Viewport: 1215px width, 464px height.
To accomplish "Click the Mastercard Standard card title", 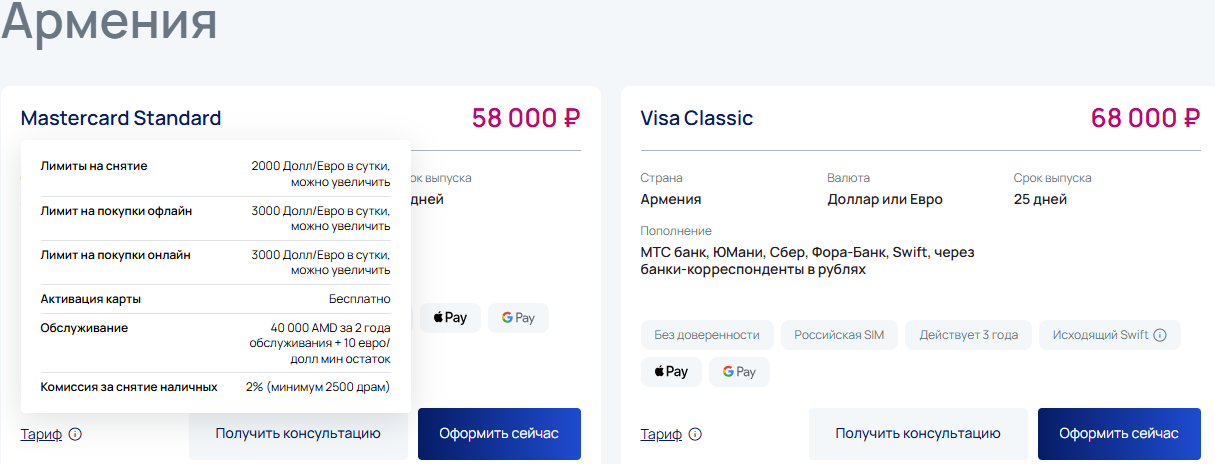I will (x=121, y=118).
